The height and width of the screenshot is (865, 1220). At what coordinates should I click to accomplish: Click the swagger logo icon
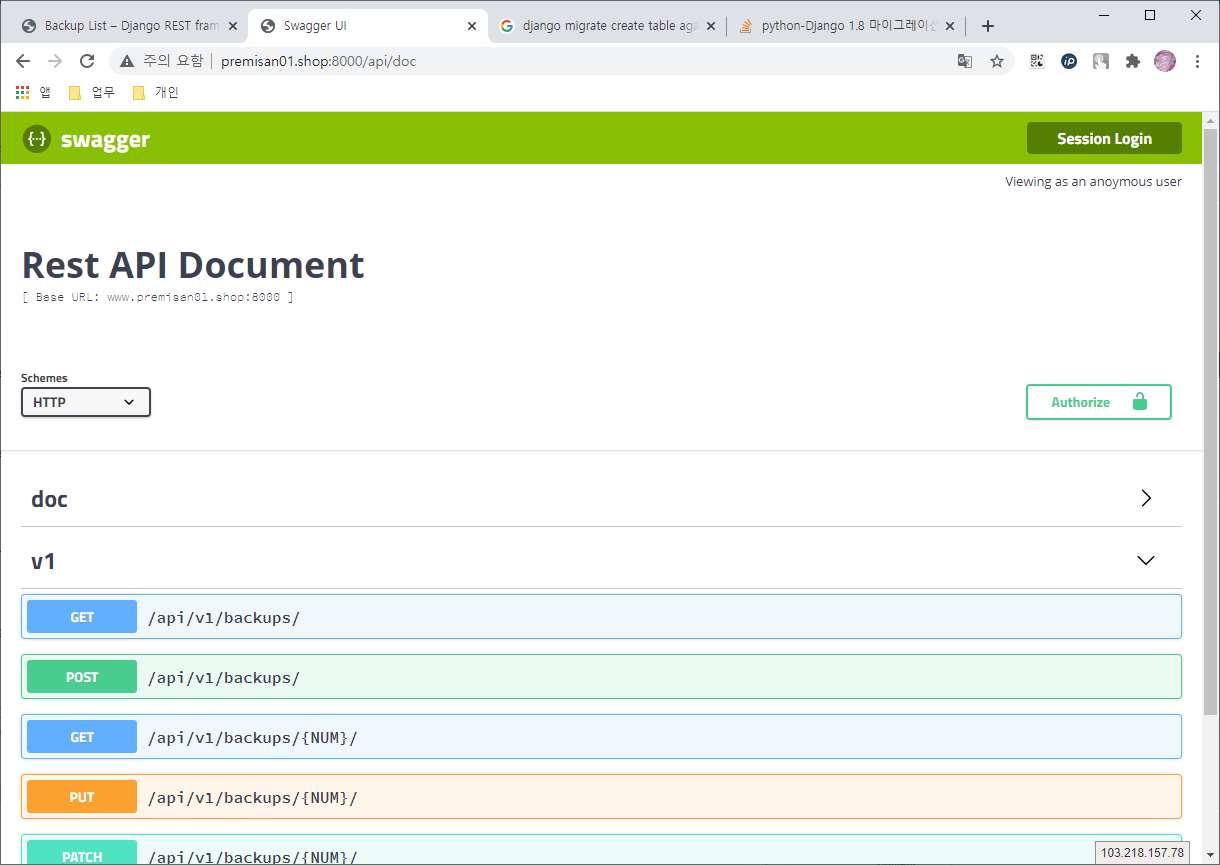pos(36,138)
